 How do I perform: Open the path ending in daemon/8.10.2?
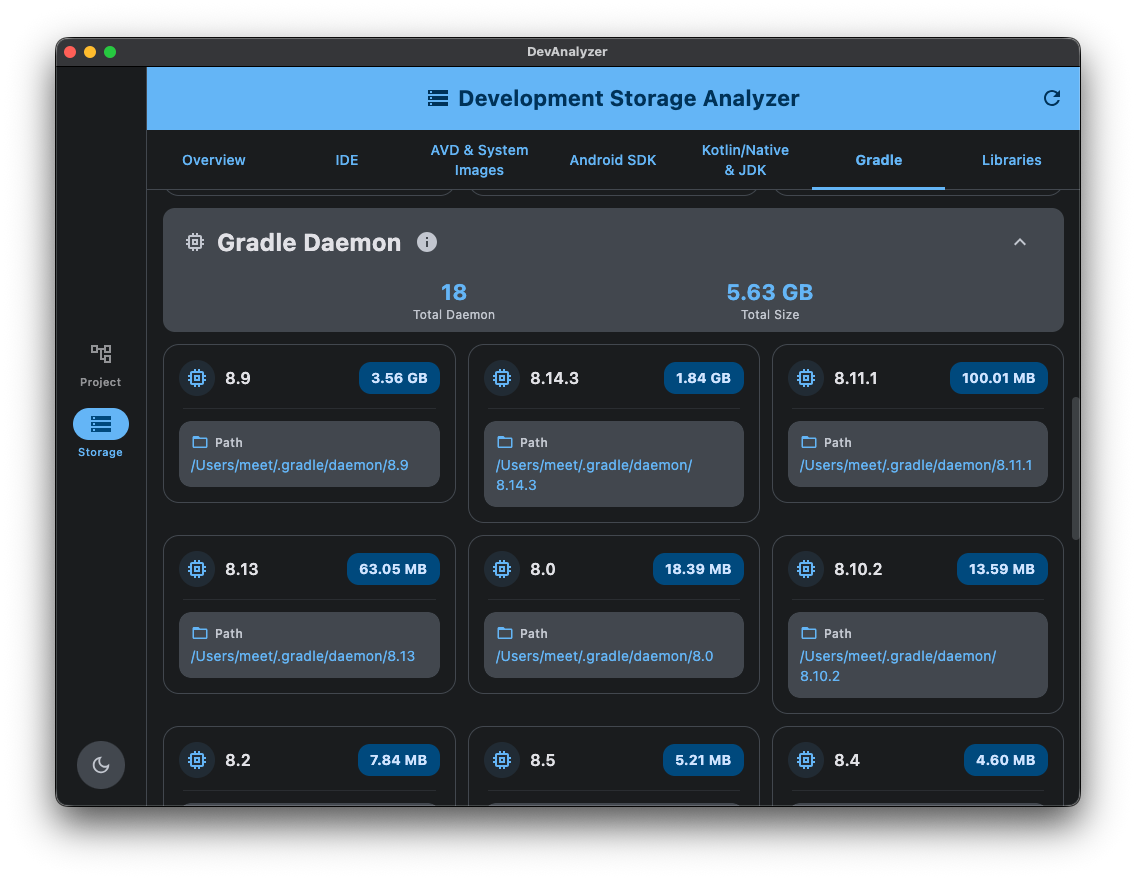(898, 666)
